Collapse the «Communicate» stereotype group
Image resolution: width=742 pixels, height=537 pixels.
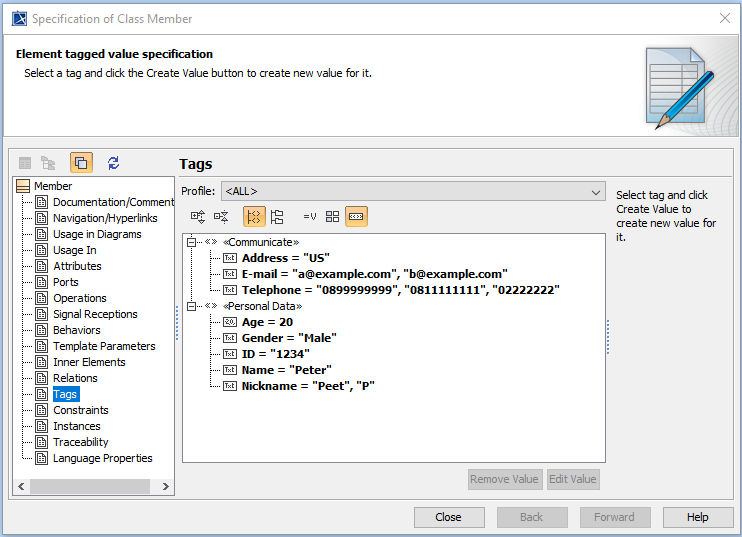click(191, 242)
